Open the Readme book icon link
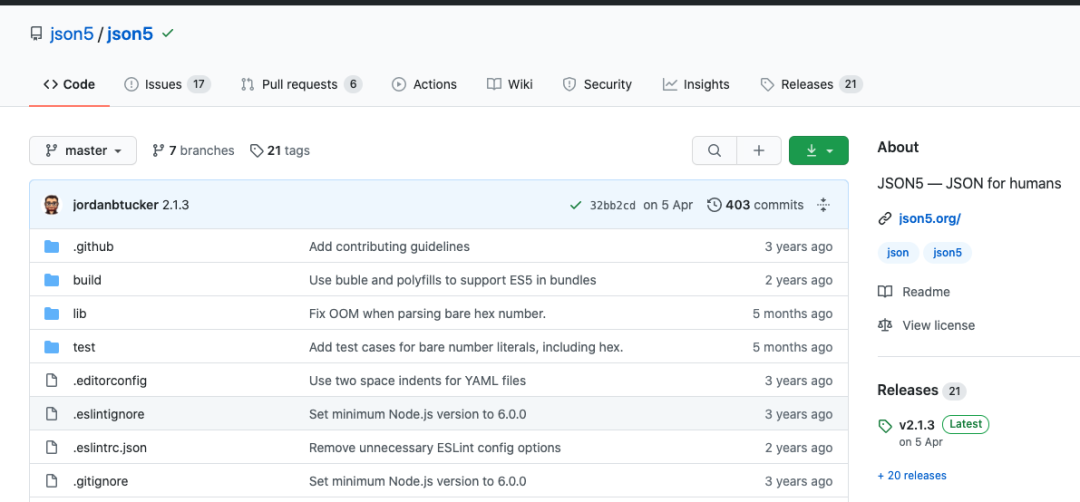The width and height of the screenshot is (1080, 502). pos(885,292)
